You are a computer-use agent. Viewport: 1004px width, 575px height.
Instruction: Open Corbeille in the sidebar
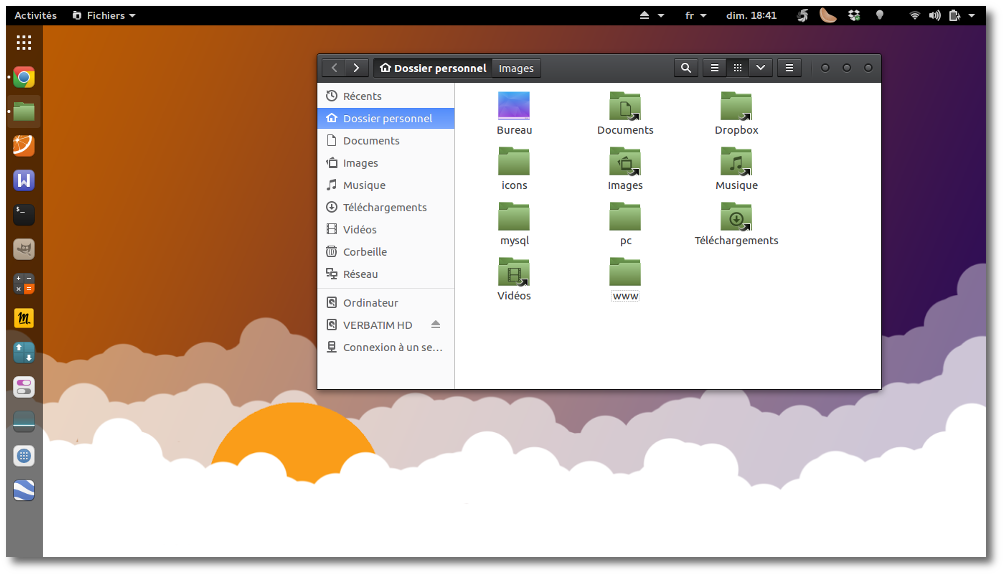click(385, 252)
